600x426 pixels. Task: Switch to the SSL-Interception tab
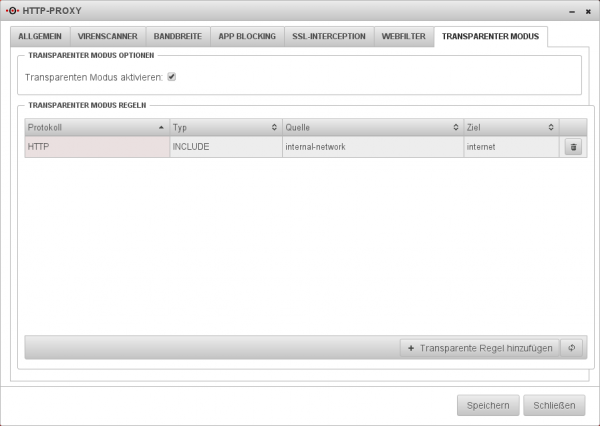(x=328, y=36)
